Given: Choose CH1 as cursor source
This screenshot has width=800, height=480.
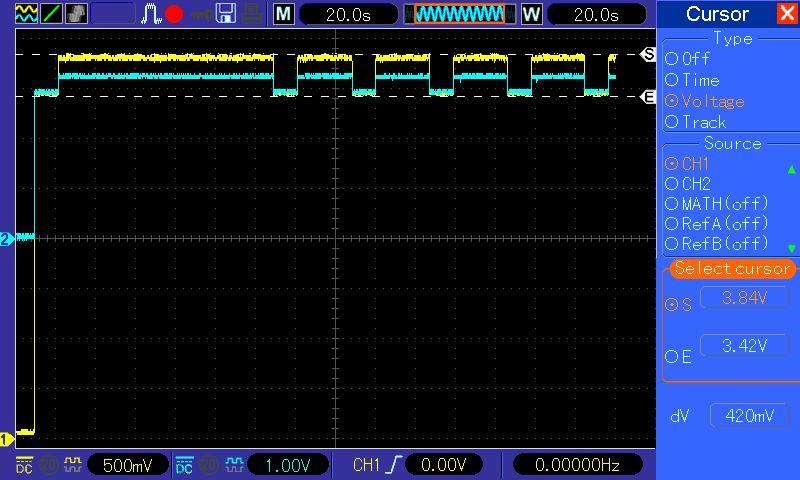Looking at the screenshot, I should point(687,164).
